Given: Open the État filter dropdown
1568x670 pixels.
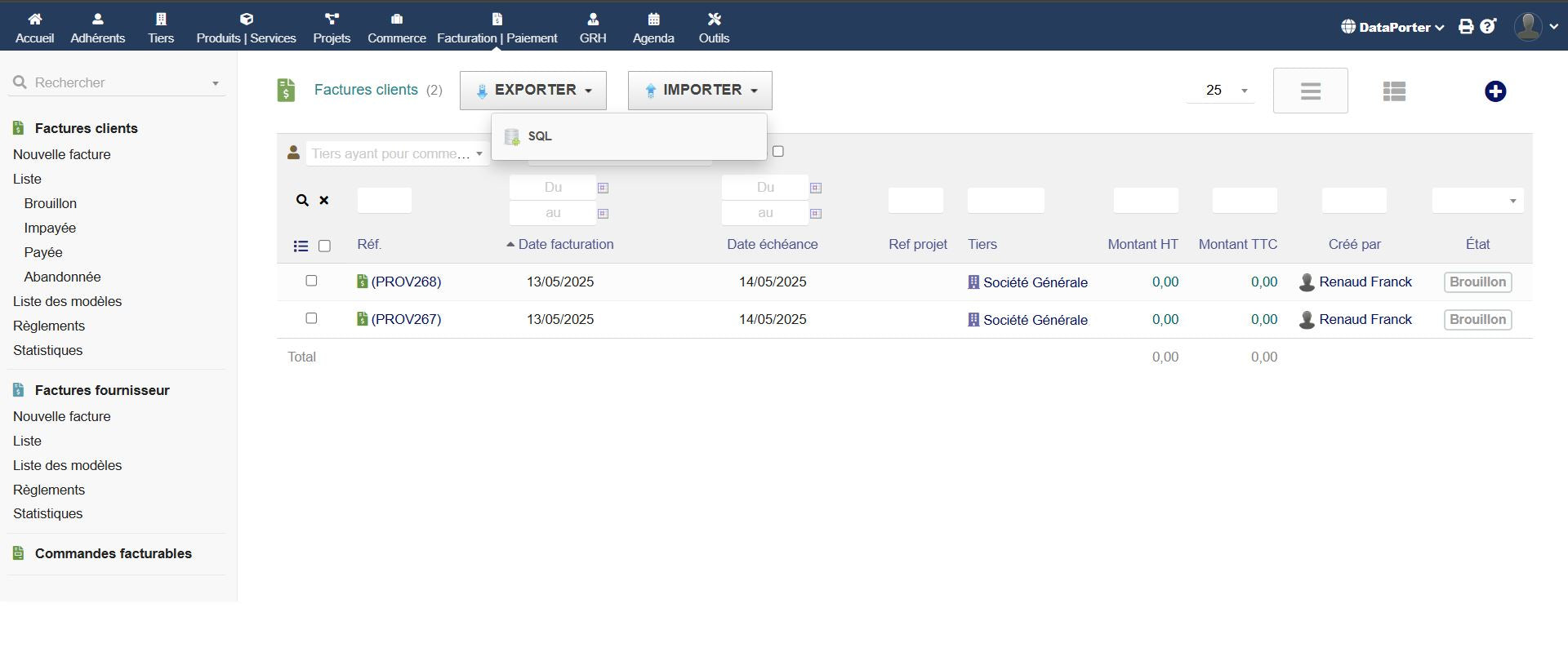Looking at the screenshot, I should click(x=1477, y=201).
